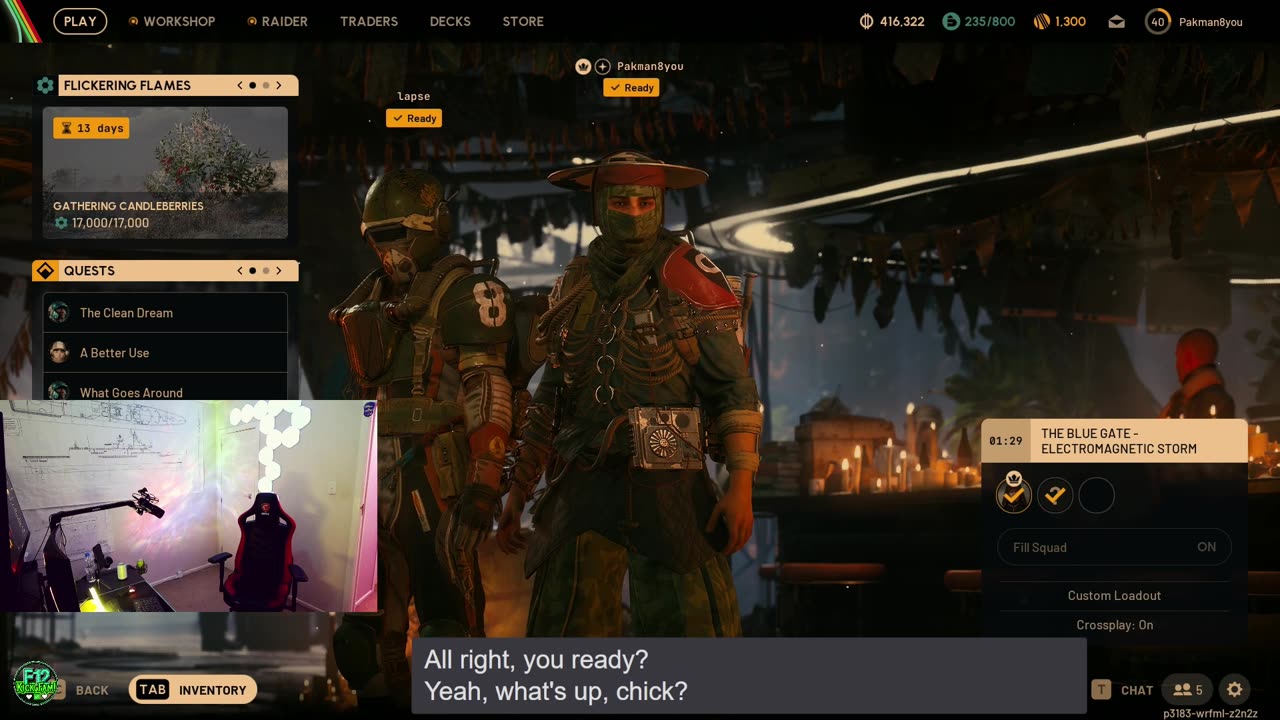Open Custom Loadout
This screenshot has width=1280, height=720.
[1114, 595]
